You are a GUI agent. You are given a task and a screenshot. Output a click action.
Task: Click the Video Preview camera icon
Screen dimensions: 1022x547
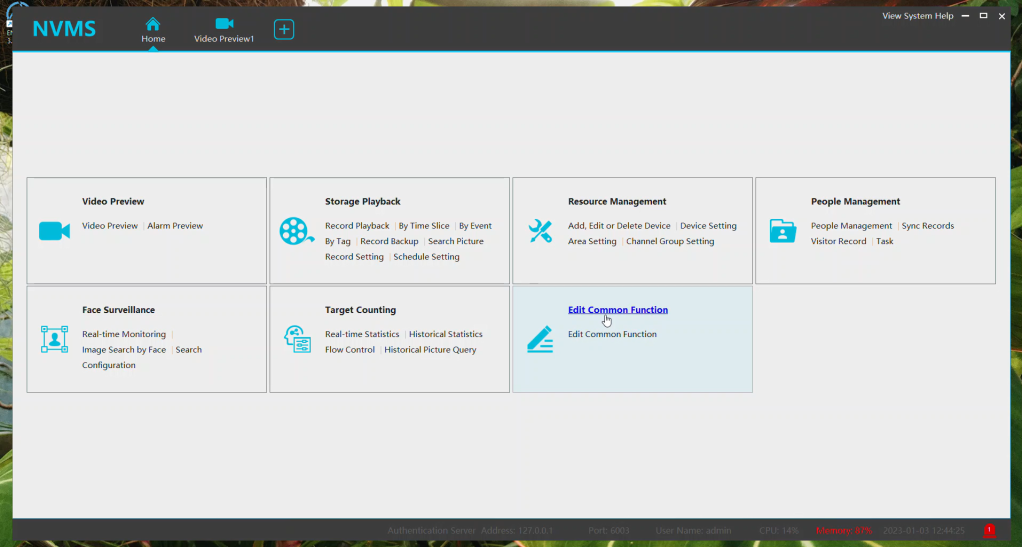[x=54, y=231]
